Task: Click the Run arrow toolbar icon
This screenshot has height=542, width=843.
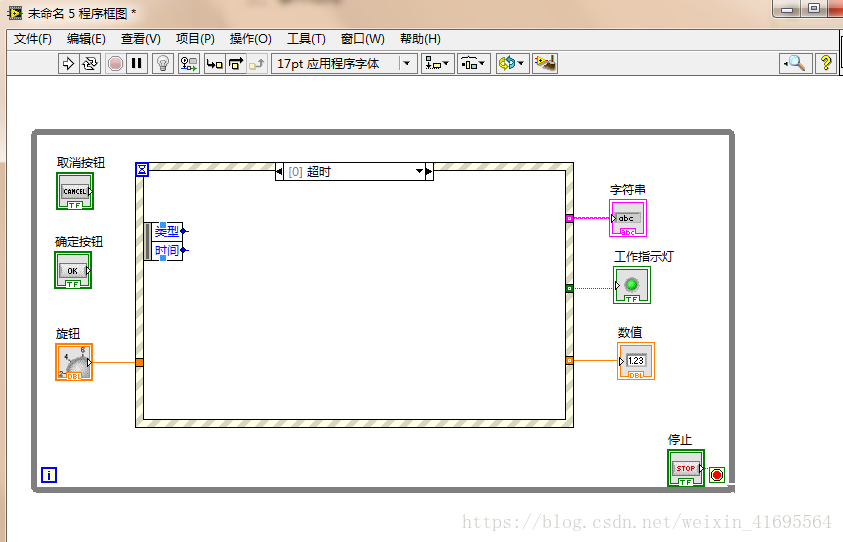Action: pyautogui.click(x=68, y=63)
